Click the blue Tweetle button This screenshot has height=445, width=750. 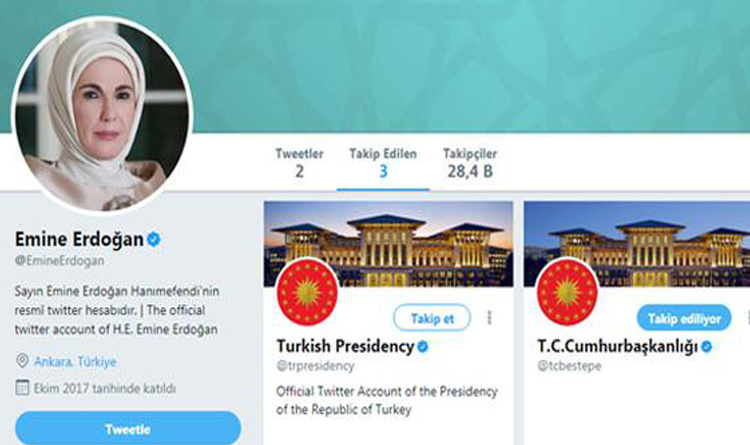point(128,429)
